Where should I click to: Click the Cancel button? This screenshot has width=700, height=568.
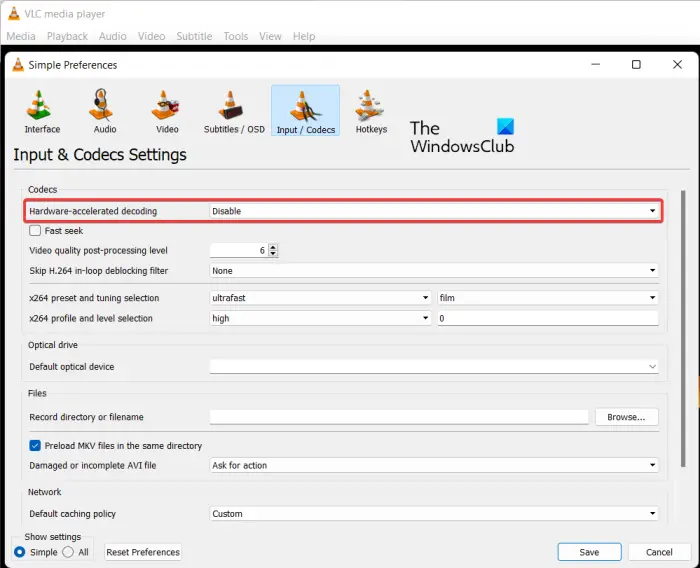click(x=659, y=552)
